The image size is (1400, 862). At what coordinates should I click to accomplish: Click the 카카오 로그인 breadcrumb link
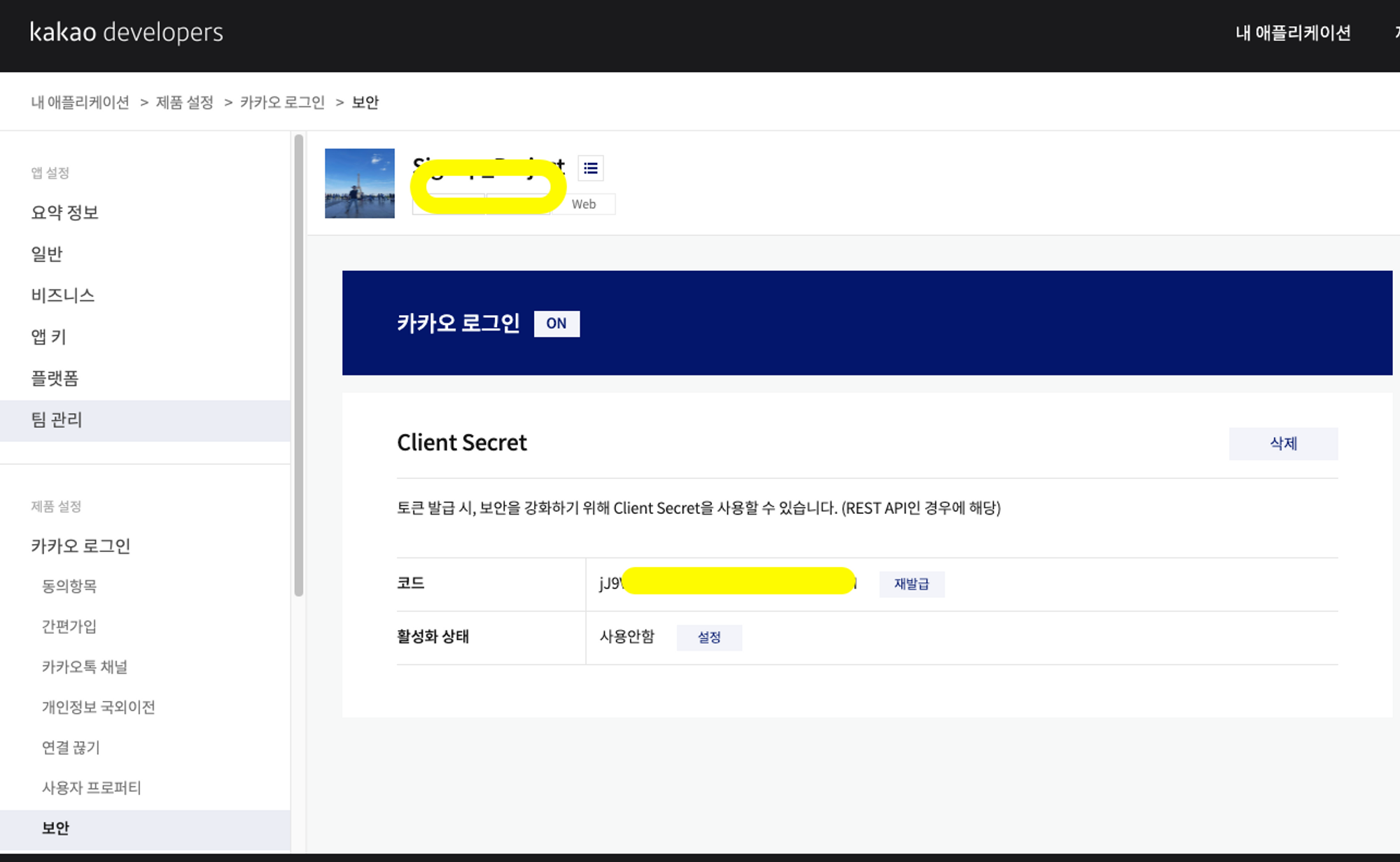282,102
